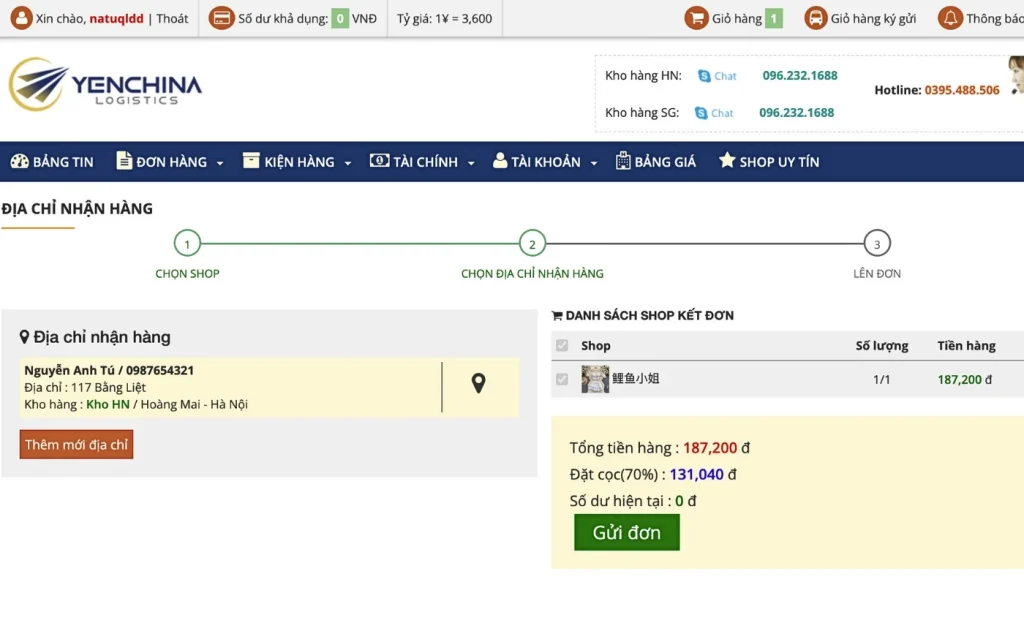Click the Thông báo bell icon
1024x623 pixels.
pos(950,18)
